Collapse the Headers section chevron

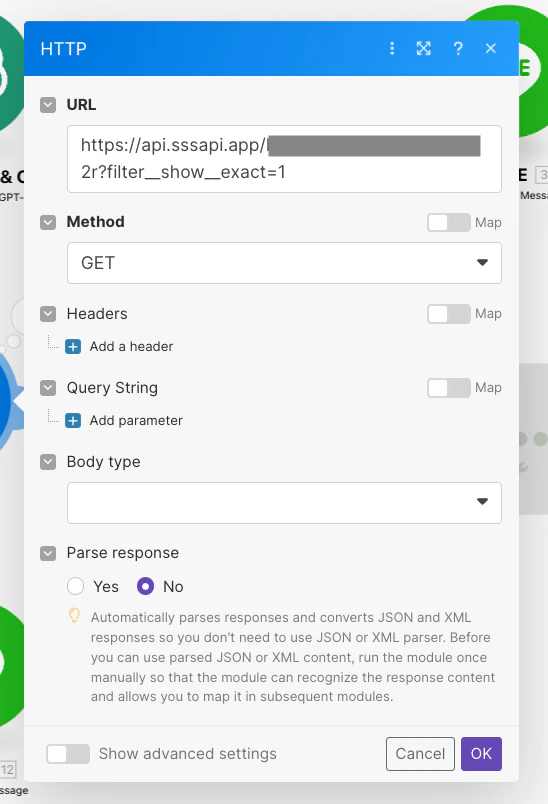(x=48, y=314)
